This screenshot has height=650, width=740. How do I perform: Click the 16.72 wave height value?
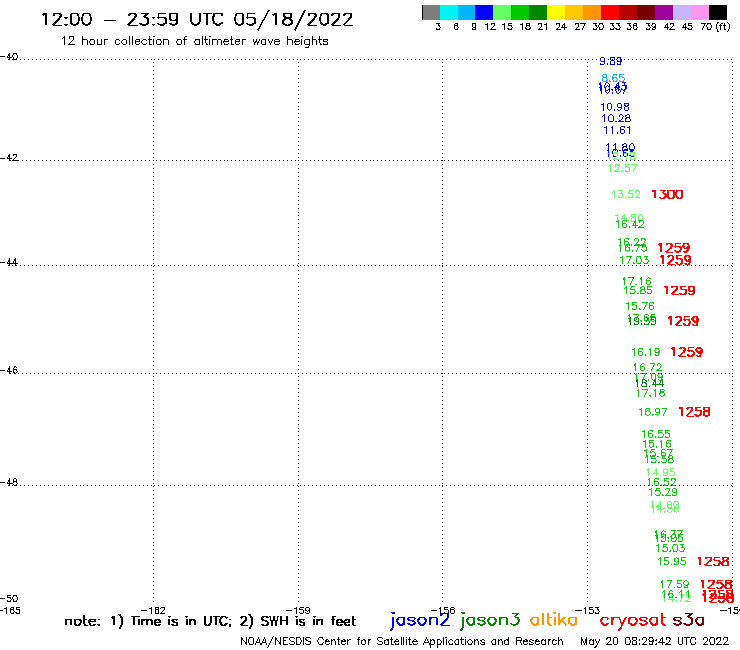click(648, 367)
